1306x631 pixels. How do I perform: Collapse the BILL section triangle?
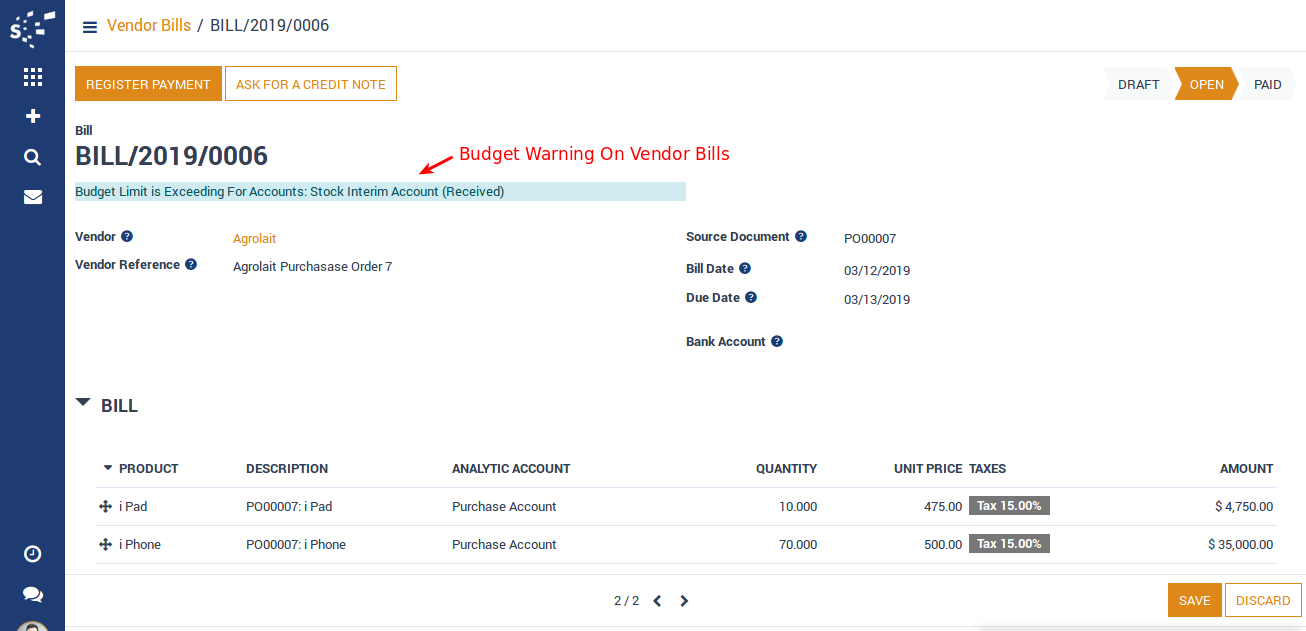(84, 403)
